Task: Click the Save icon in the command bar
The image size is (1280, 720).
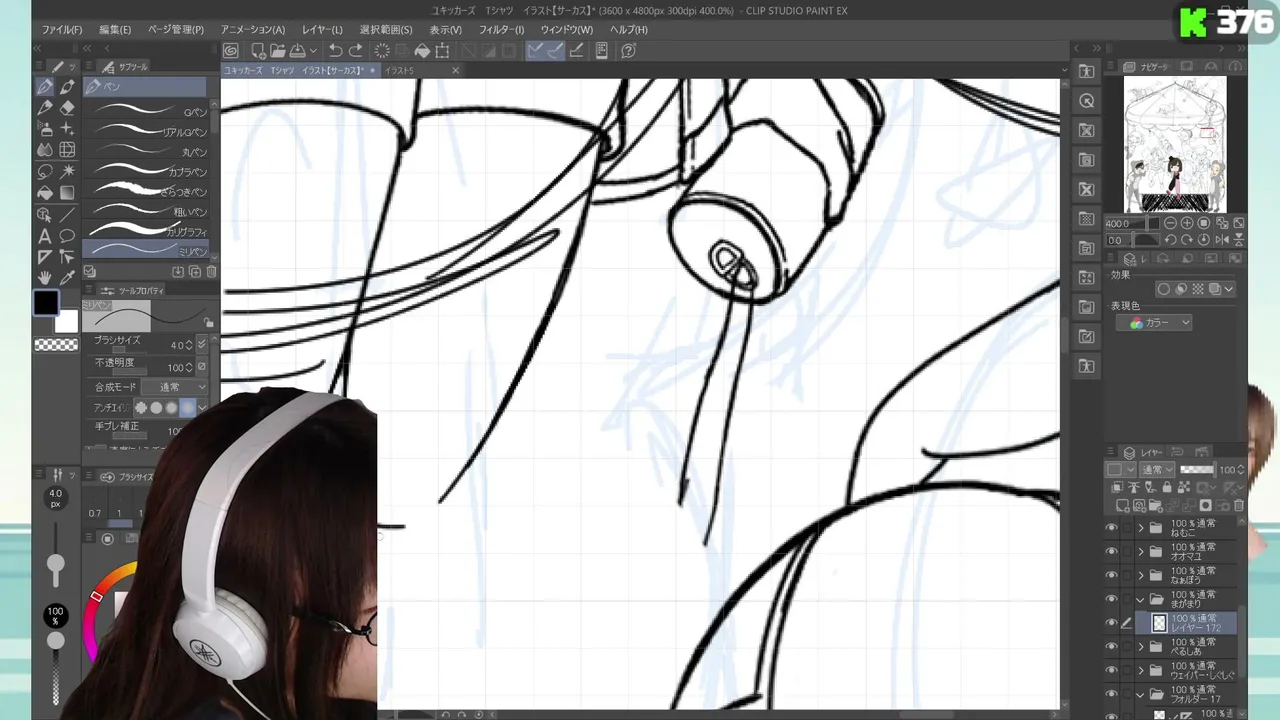Action: tap(297, 51)
